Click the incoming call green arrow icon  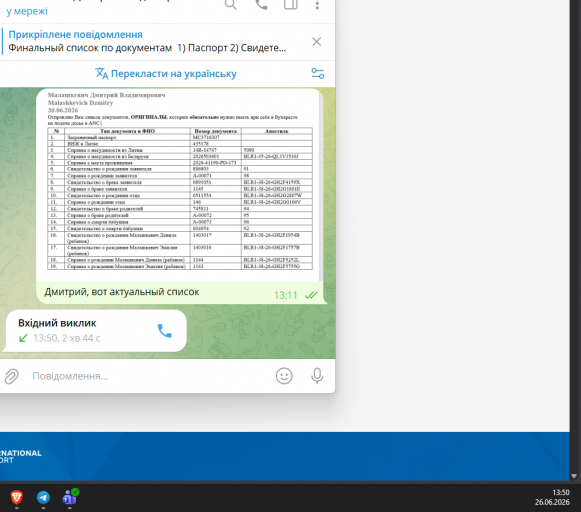[23, 338]
